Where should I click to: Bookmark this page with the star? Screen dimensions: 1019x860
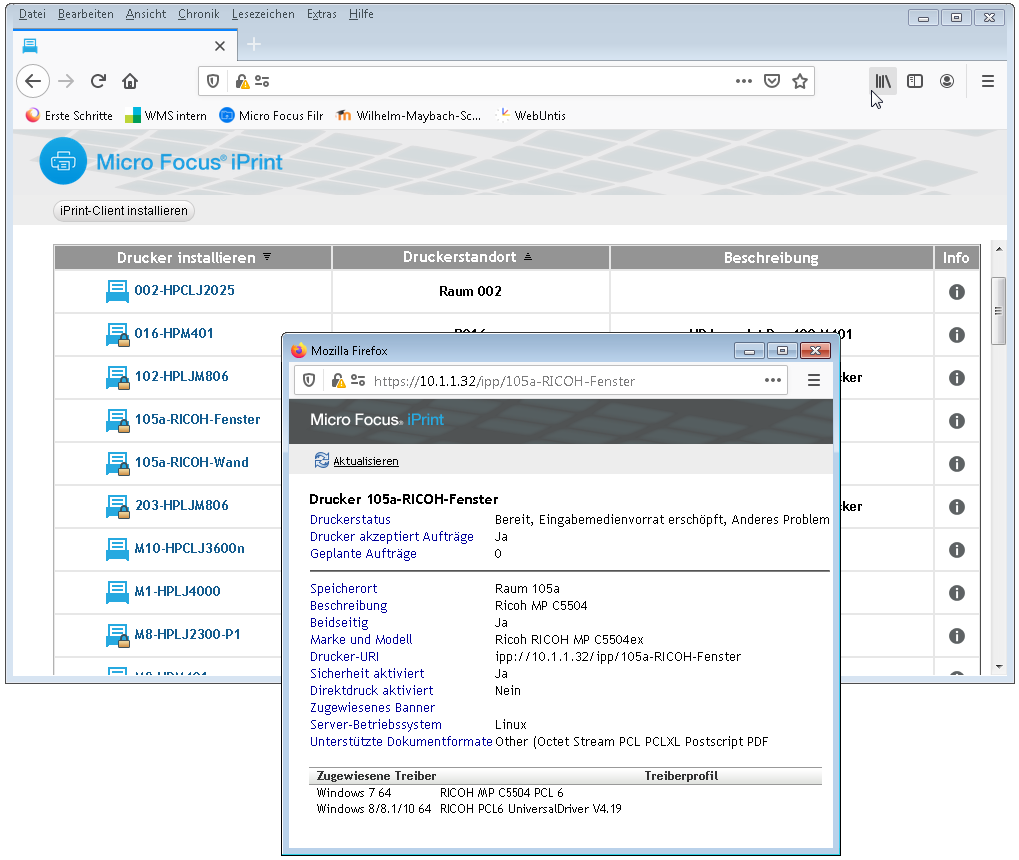click(800, 81)
